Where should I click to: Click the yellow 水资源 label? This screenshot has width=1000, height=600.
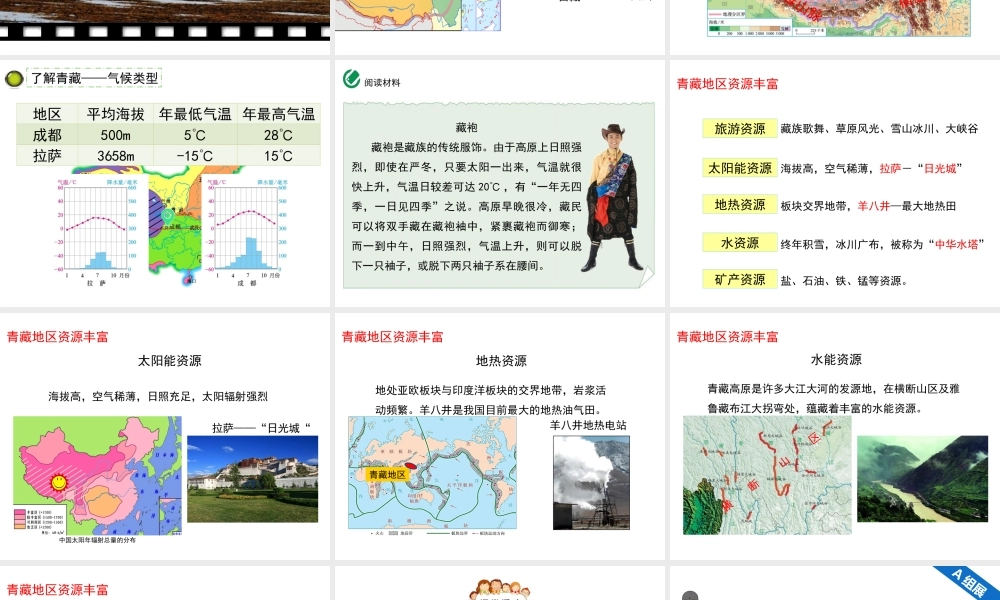coord(740,243)
